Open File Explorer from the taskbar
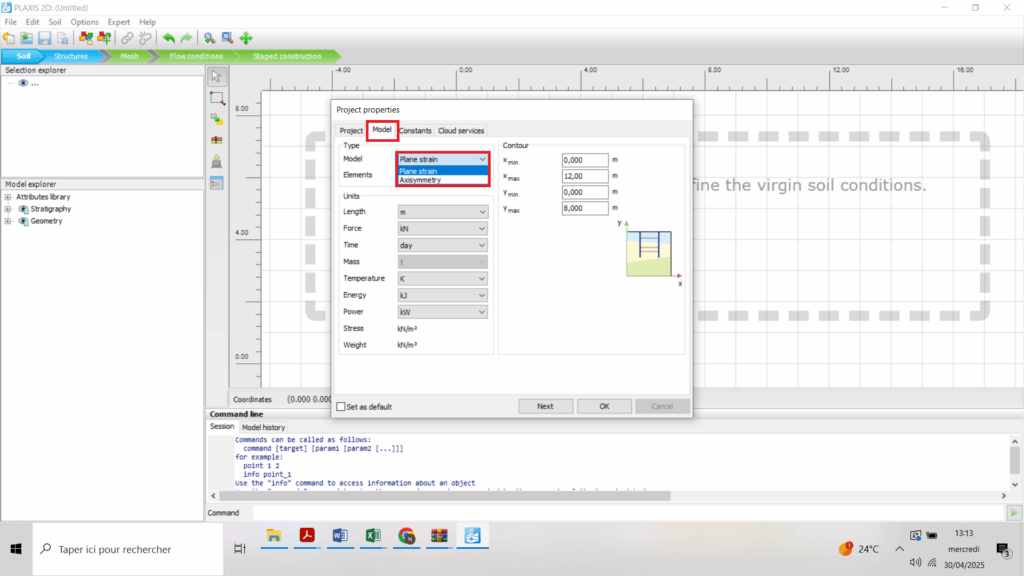The height and width of the screenshot is (576, 1024). pos(274,536)
